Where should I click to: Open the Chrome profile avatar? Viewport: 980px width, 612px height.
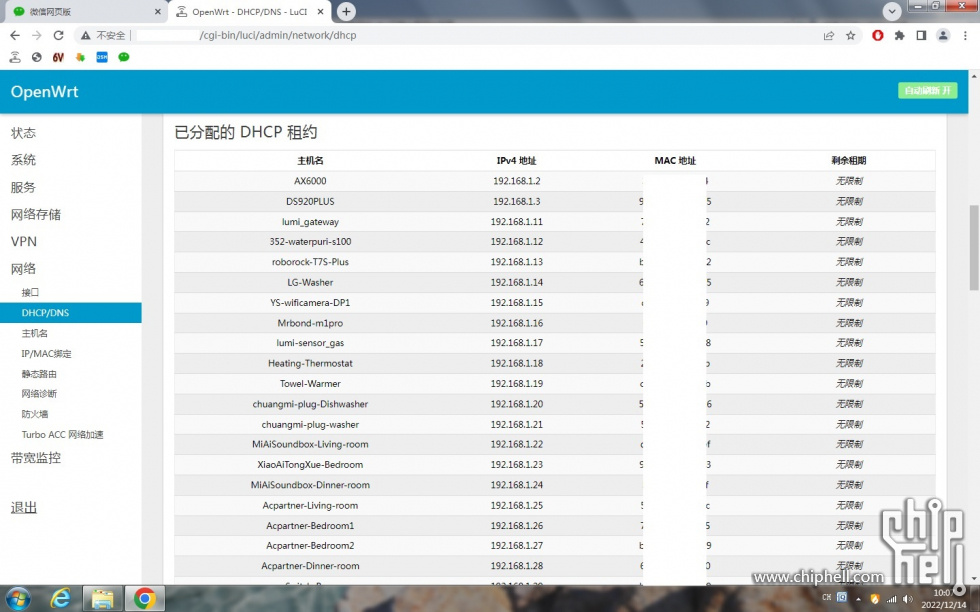click(x=943, y=36)
